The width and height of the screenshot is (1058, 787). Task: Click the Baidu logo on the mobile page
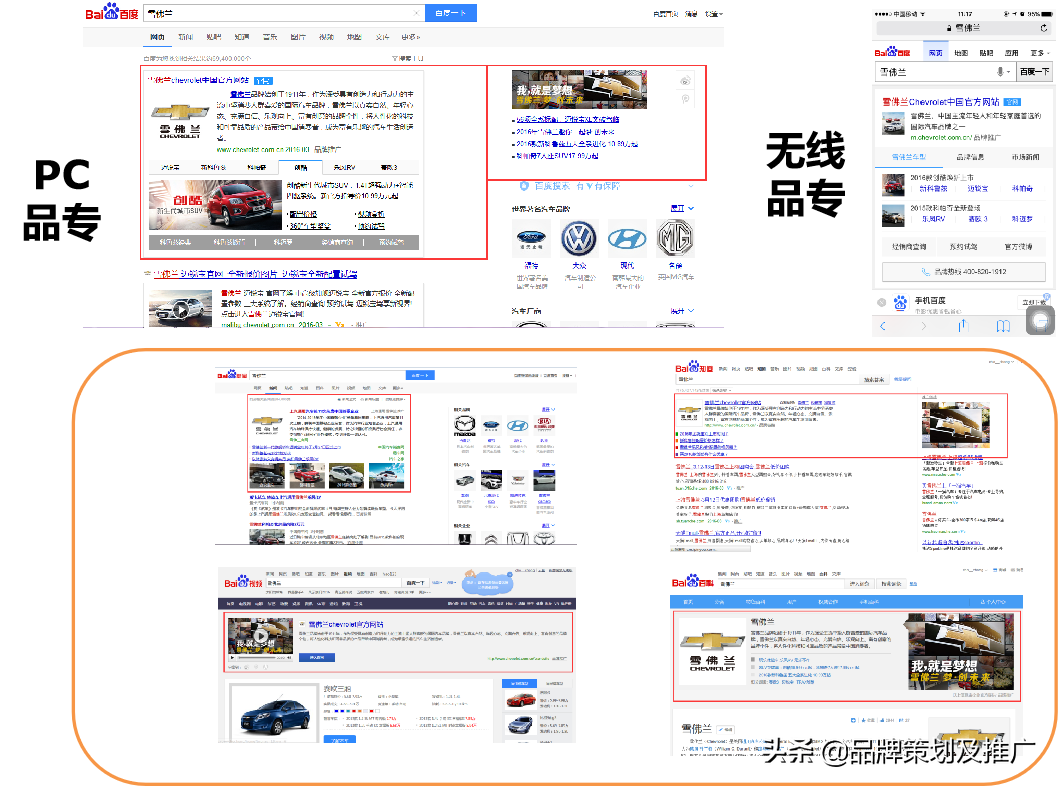coord(892,52)
